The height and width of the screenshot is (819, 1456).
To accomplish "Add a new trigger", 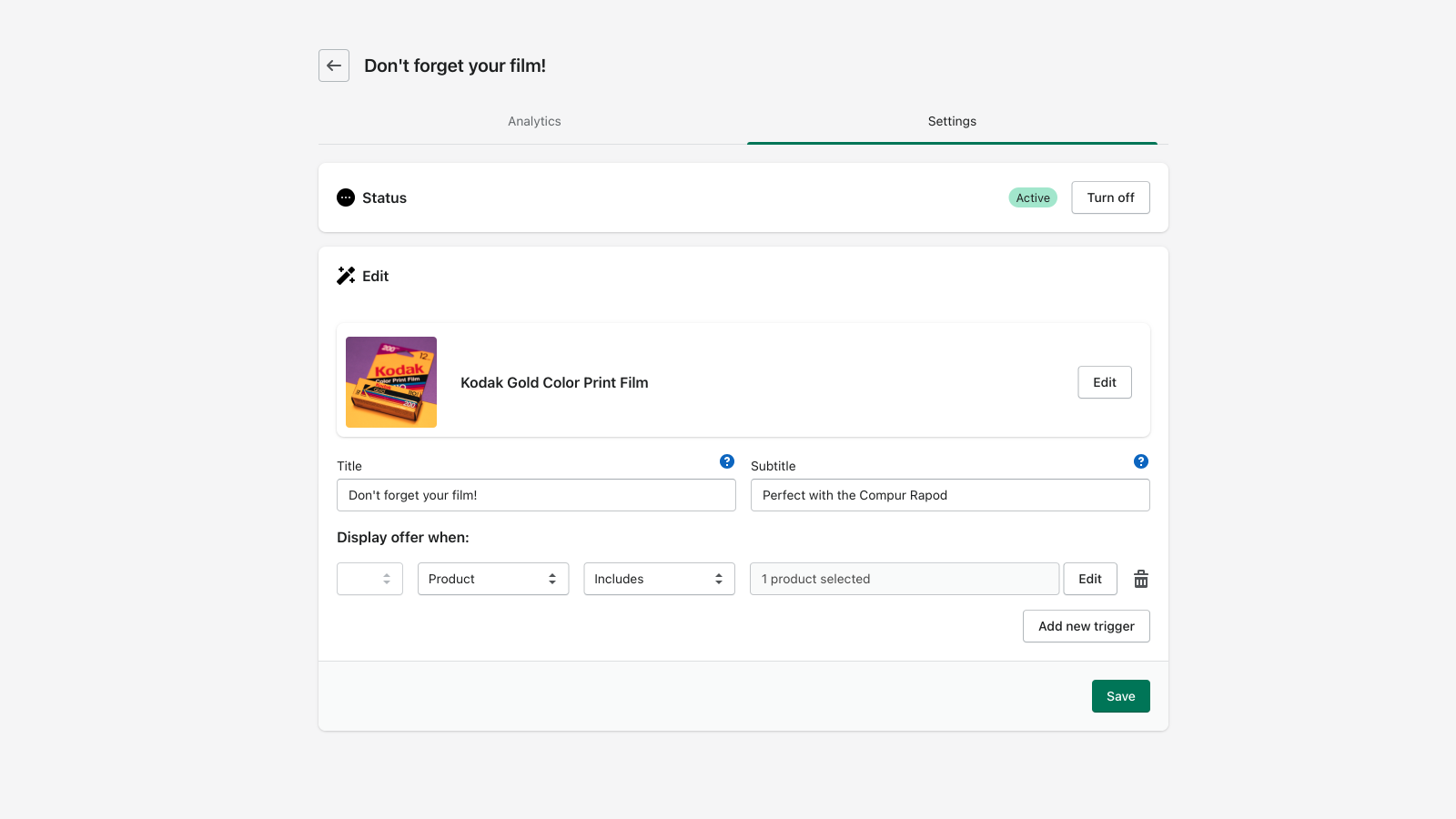I will 1086,626.
